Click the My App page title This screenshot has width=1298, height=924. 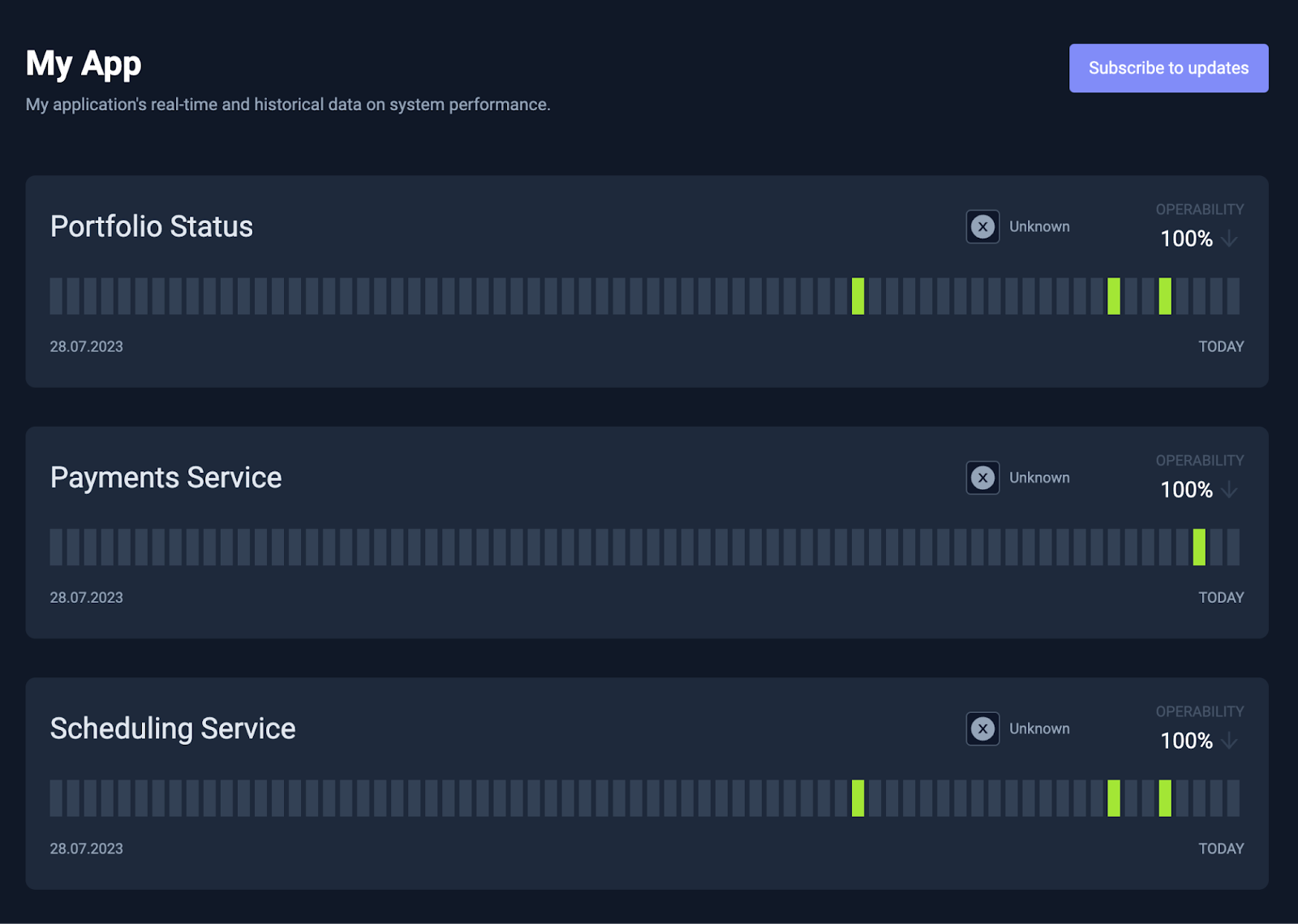coord(84,64)
